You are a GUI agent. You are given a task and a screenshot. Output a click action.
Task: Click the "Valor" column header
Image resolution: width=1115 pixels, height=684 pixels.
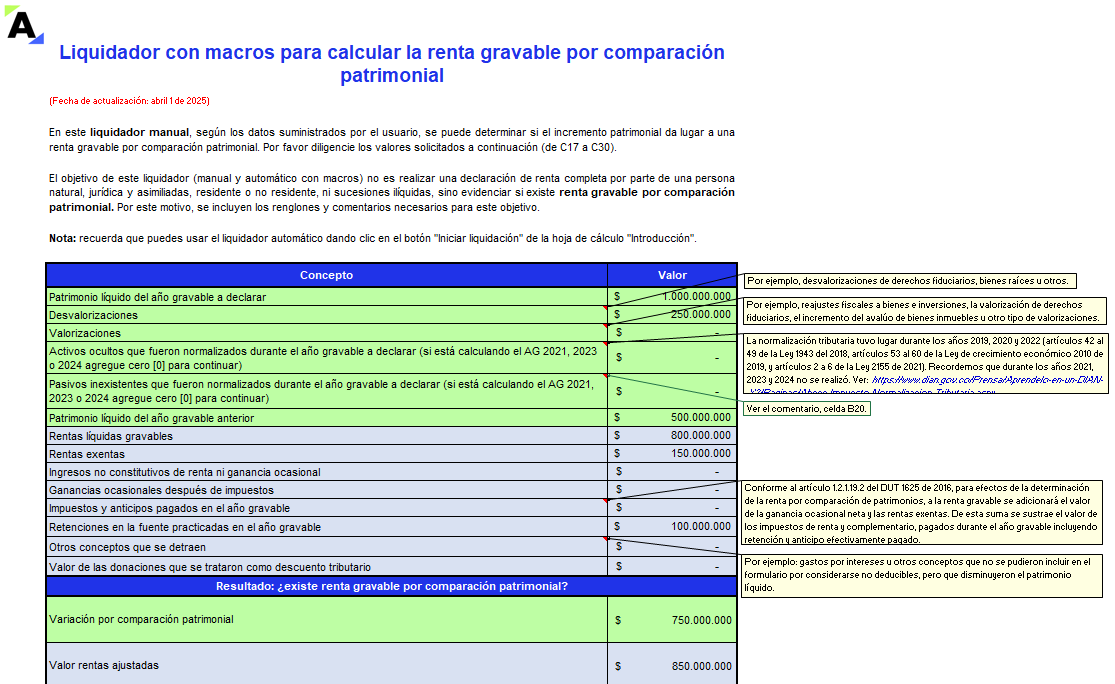[672, 275]
